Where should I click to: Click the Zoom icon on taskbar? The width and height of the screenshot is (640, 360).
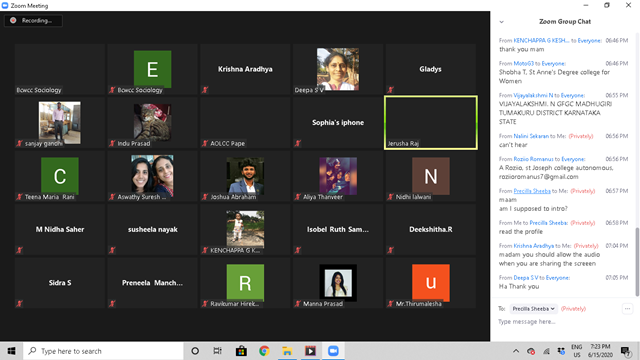(333, 351)
